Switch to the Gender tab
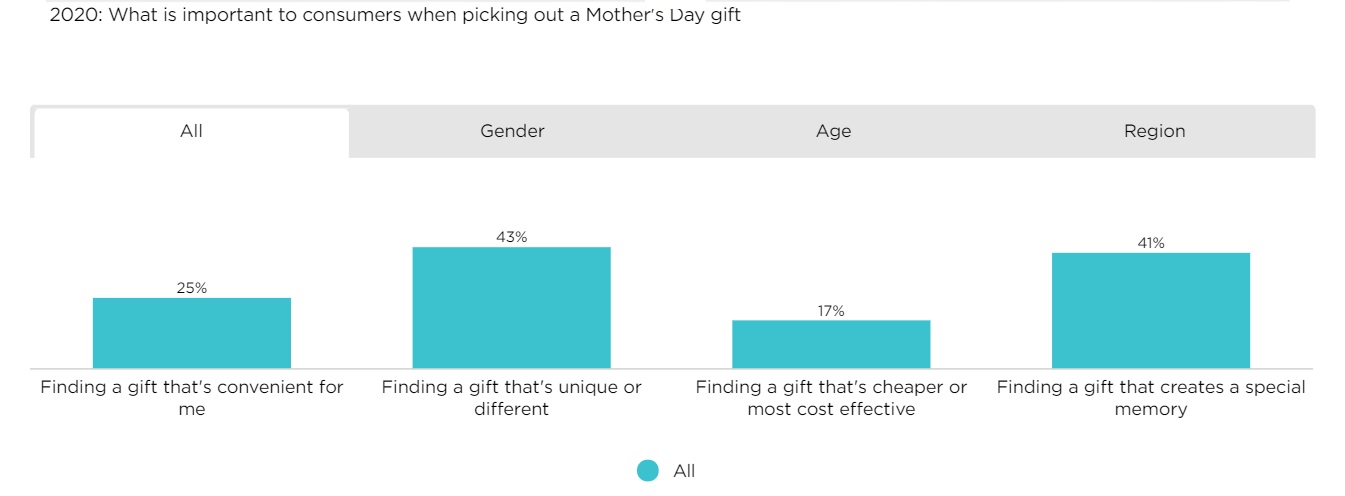 [x=512, y=132]
